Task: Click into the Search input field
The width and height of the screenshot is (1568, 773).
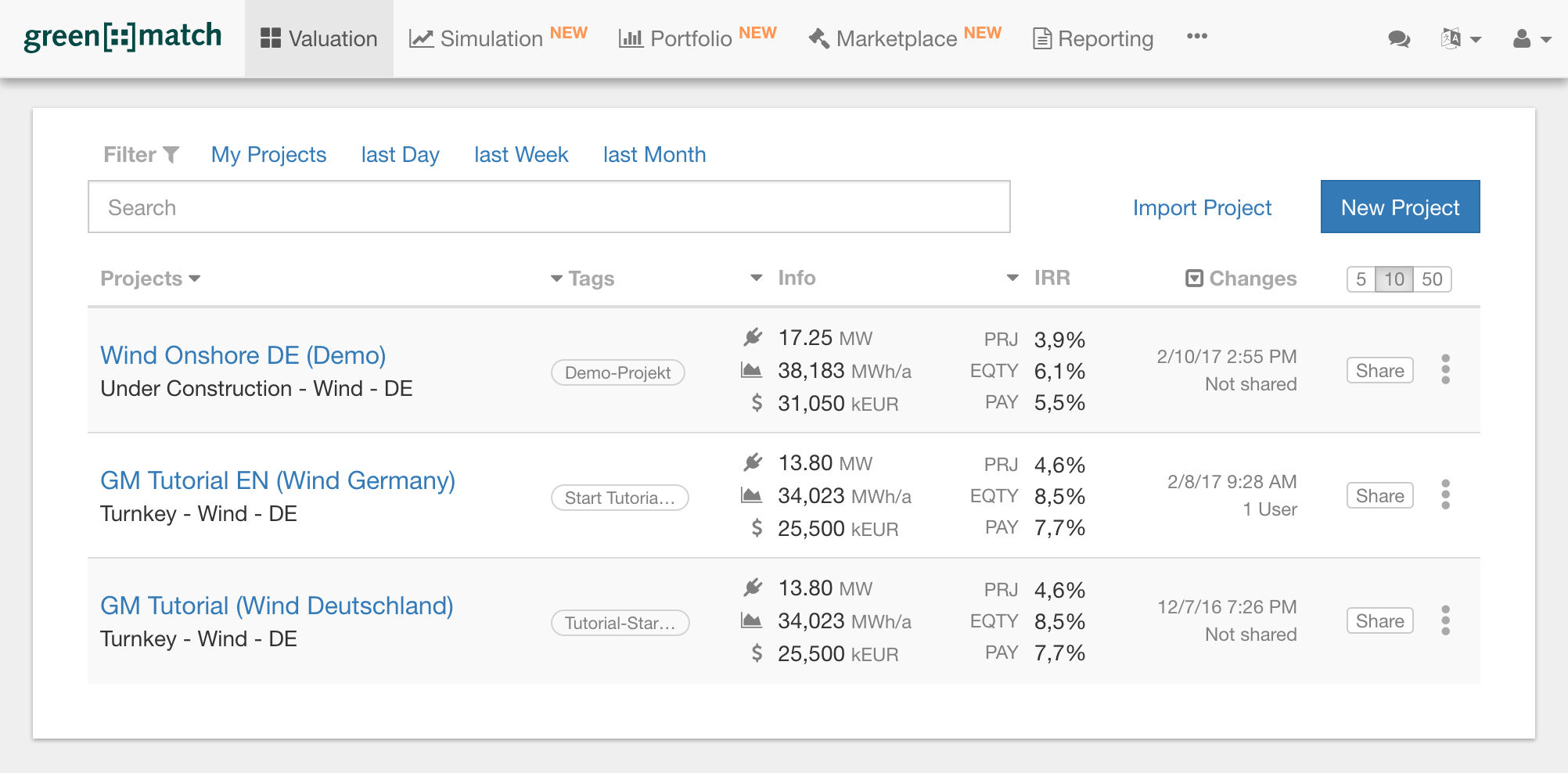Action: (x=548, y=207)
